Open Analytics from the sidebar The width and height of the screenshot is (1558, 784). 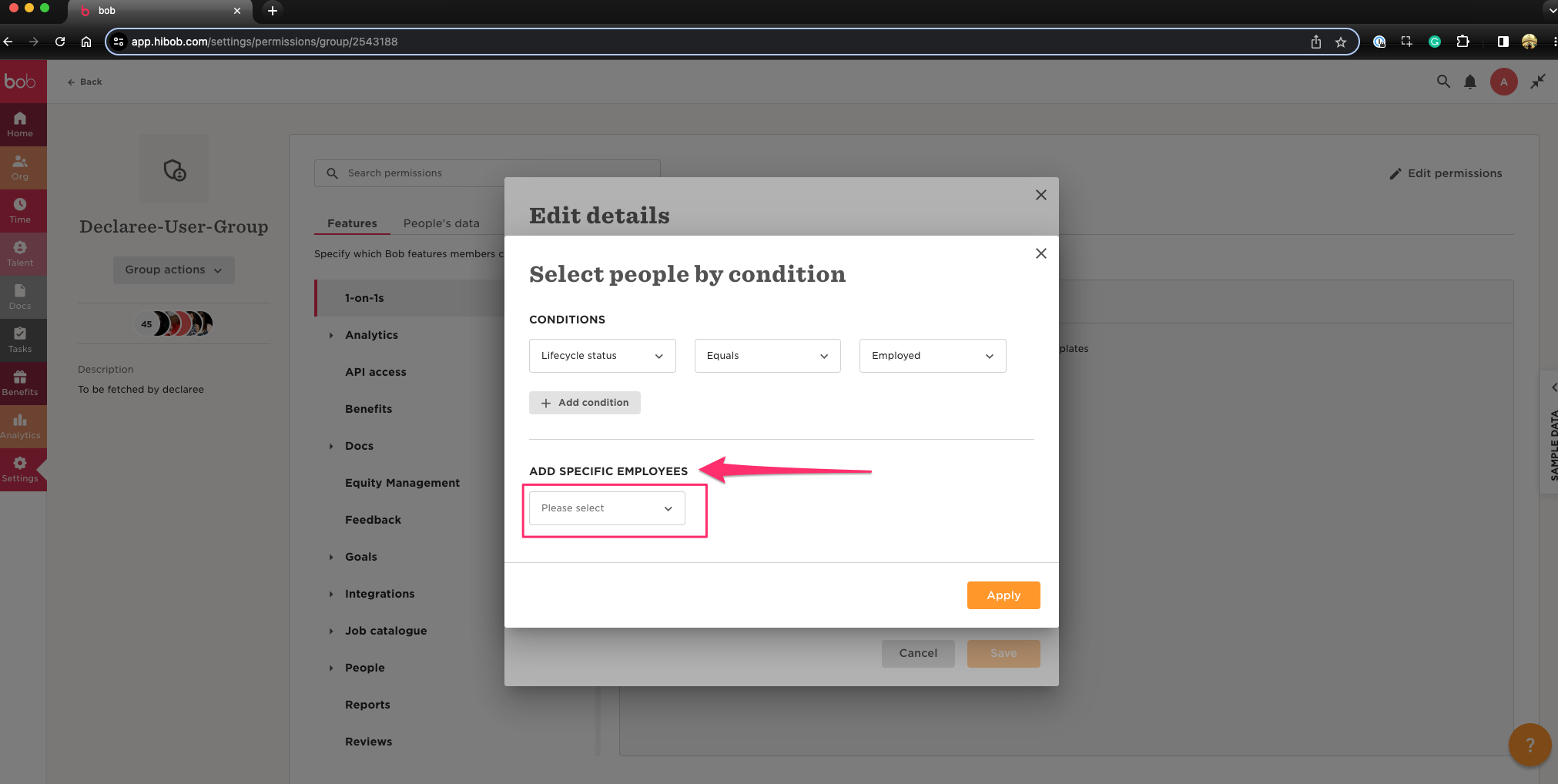click(20, 425)
